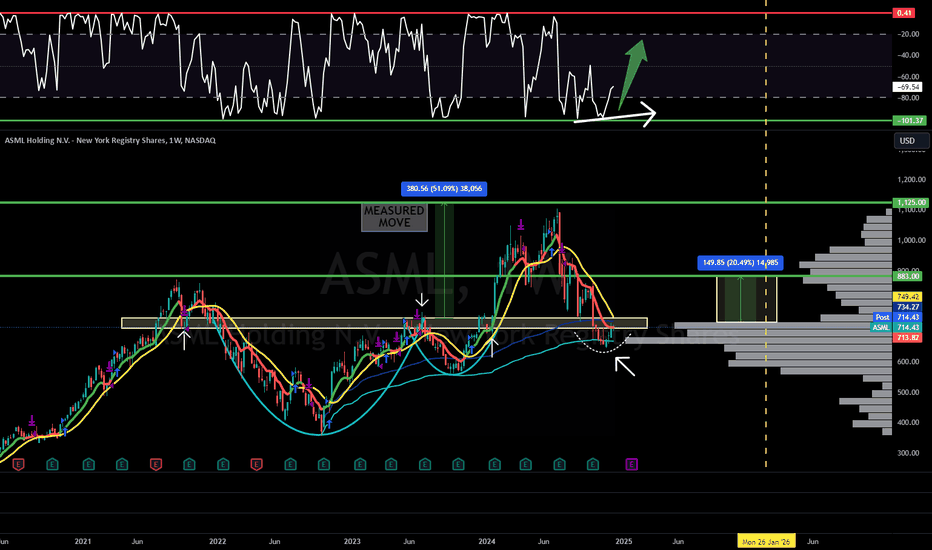Click the purple signal marker near late 2020
This screenshot has height=550, width=932.
(x=32, y=420)
